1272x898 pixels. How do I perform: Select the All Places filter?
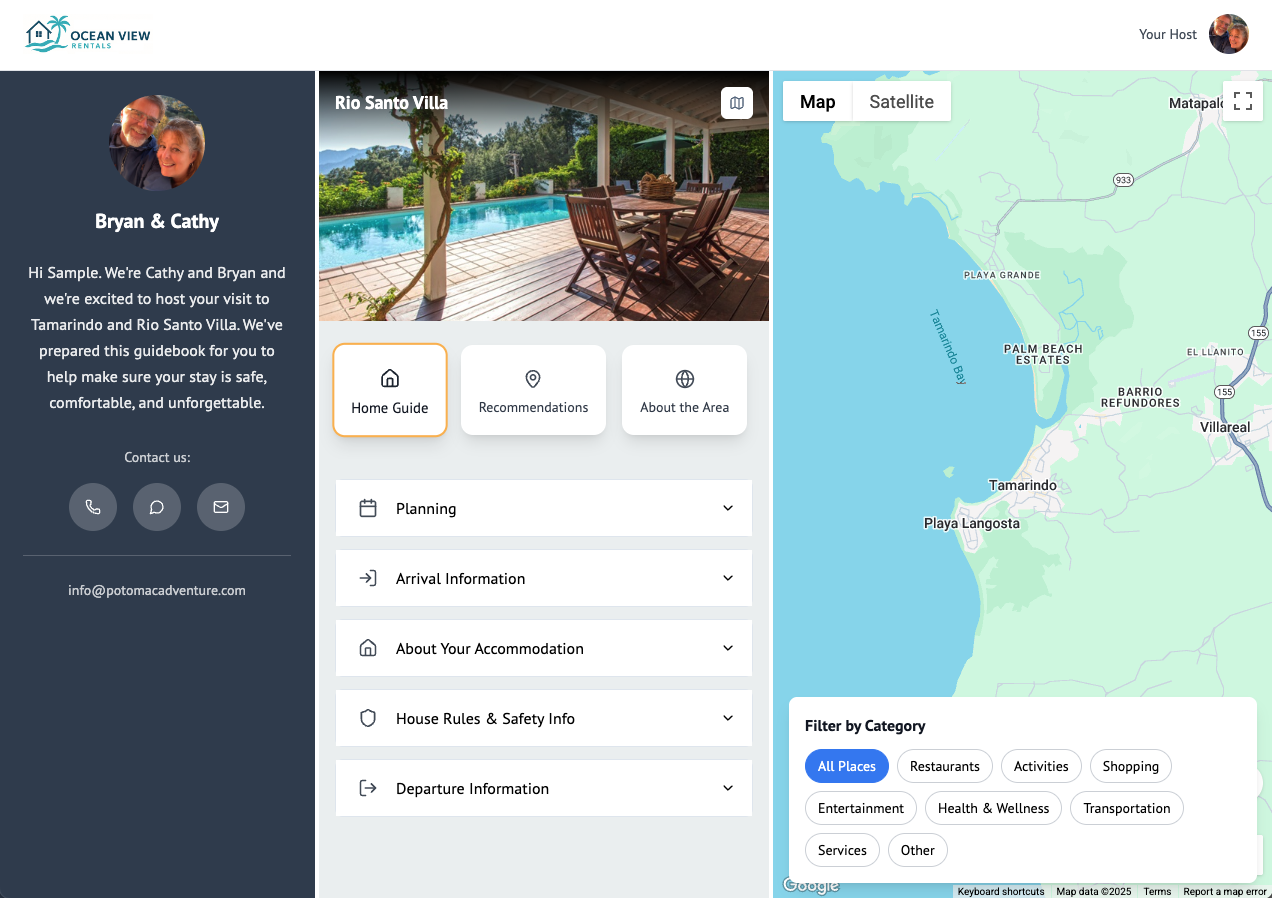pyautogui.click(x=847, y=766)
